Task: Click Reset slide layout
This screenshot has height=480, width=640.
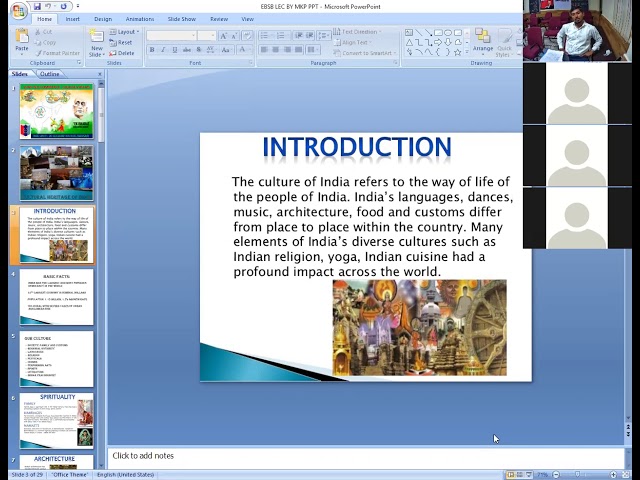Action: coord(121,42)
